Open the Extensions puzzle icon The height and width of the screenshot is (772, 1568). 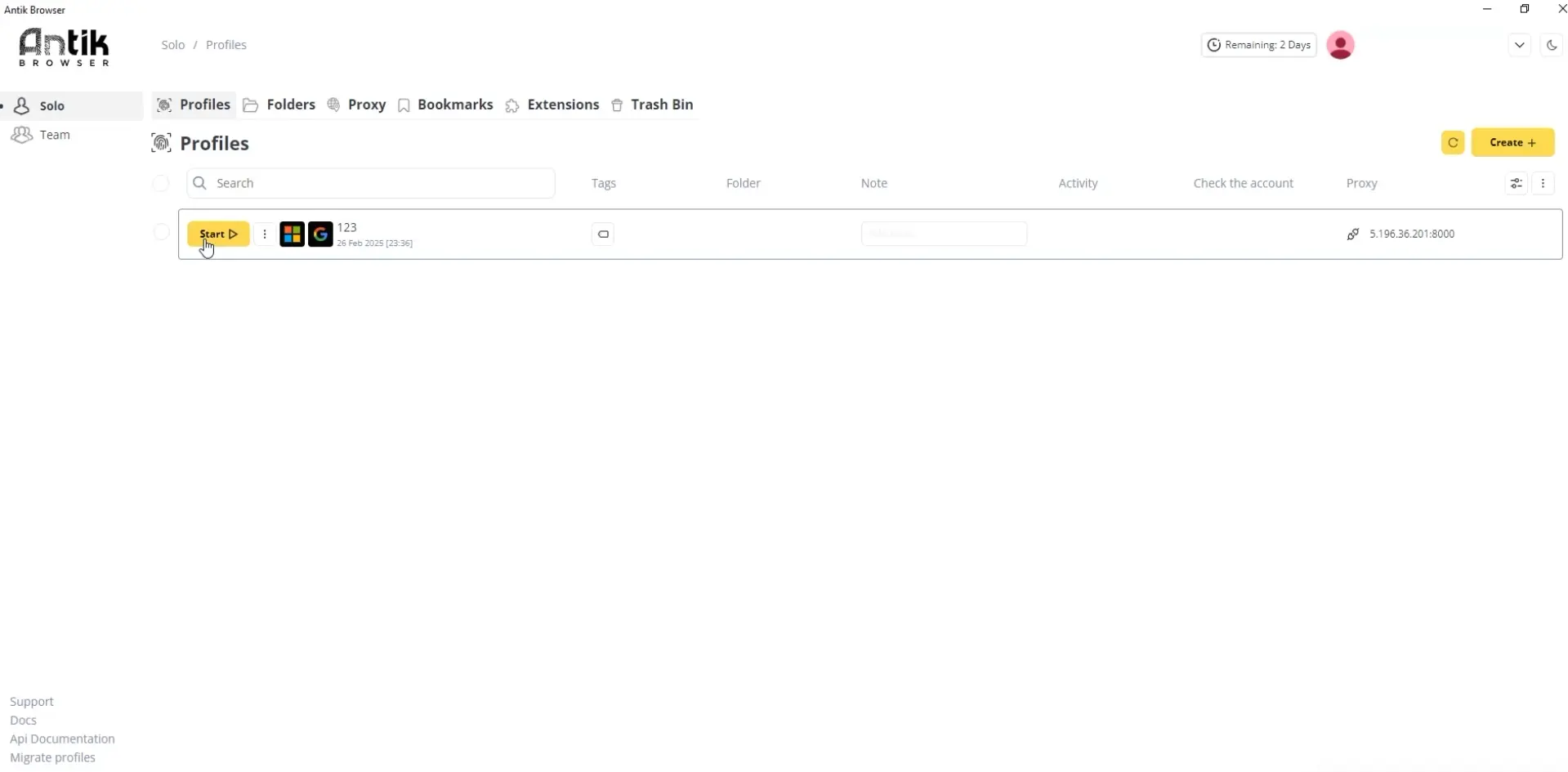tap(512, 105)
